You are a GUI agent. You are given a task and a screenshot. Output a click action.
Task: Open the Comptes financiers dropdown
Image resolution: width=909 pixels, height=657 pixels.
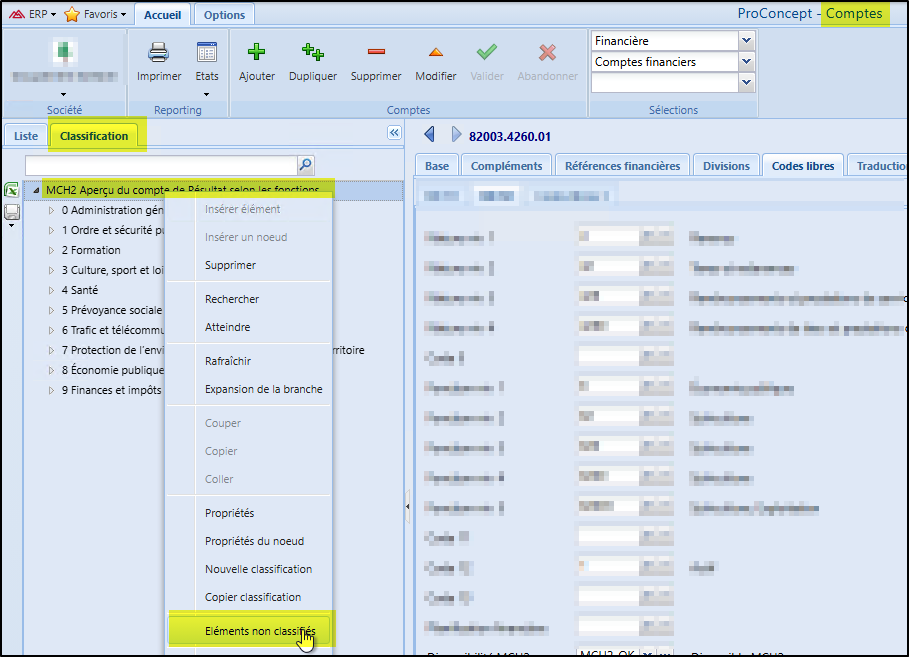(x=746, y=62)
